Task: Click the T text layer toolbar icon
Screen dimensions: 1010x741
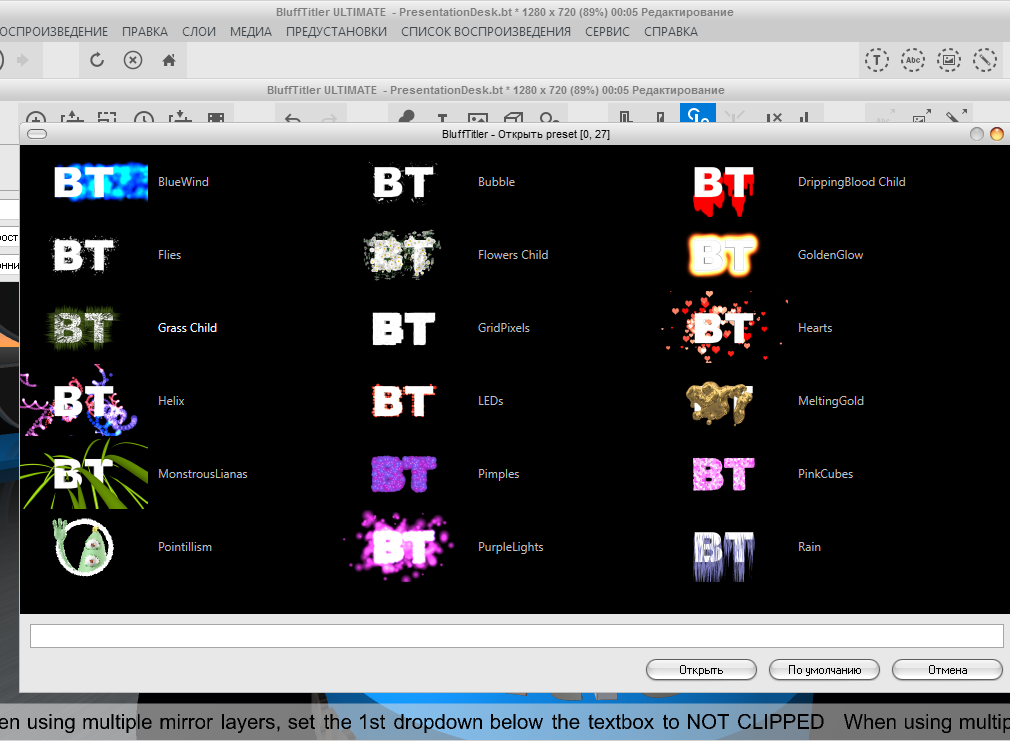Action: coord(442,118)
